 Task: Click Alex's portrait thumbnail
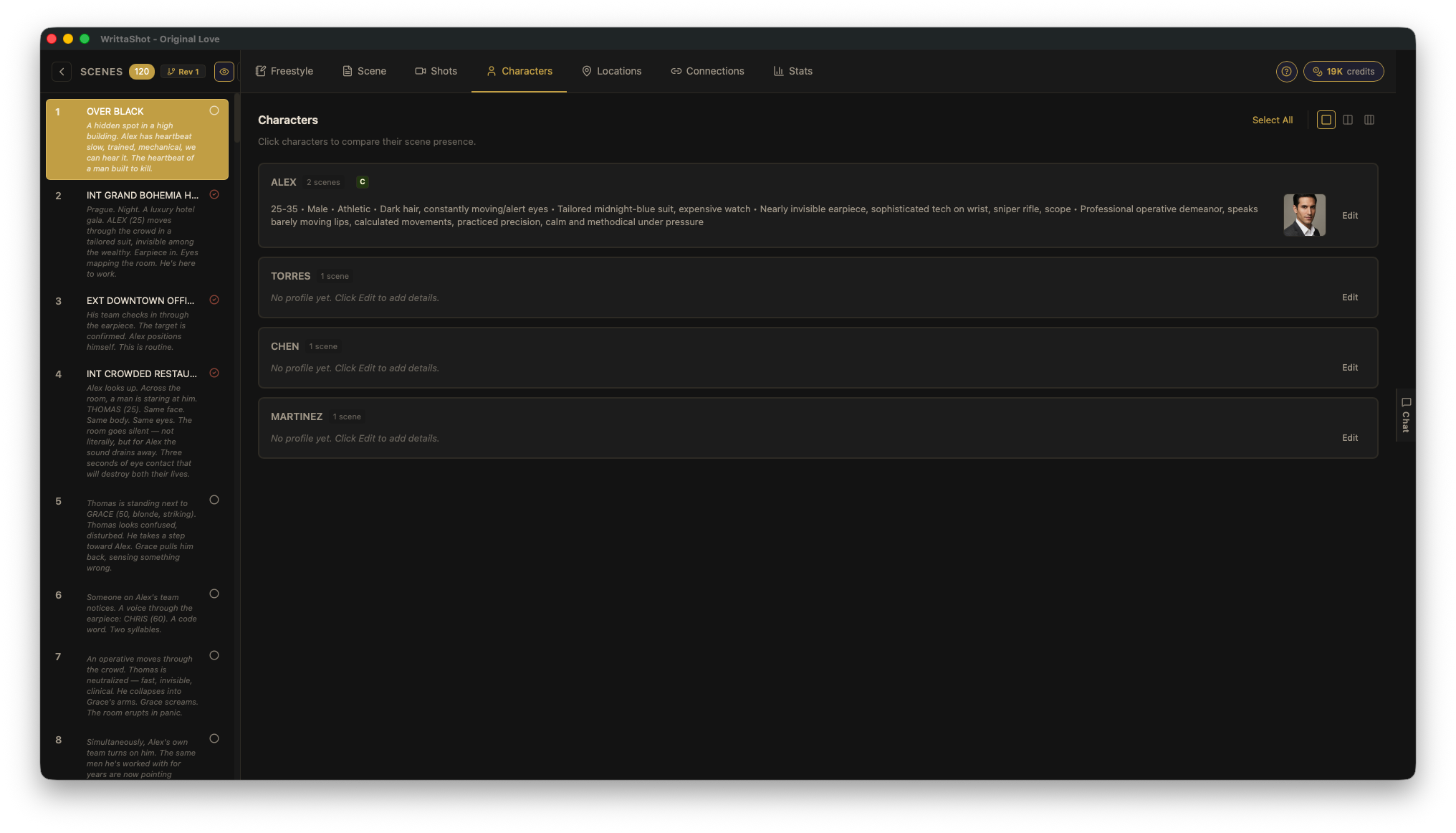coord(1304,215)
